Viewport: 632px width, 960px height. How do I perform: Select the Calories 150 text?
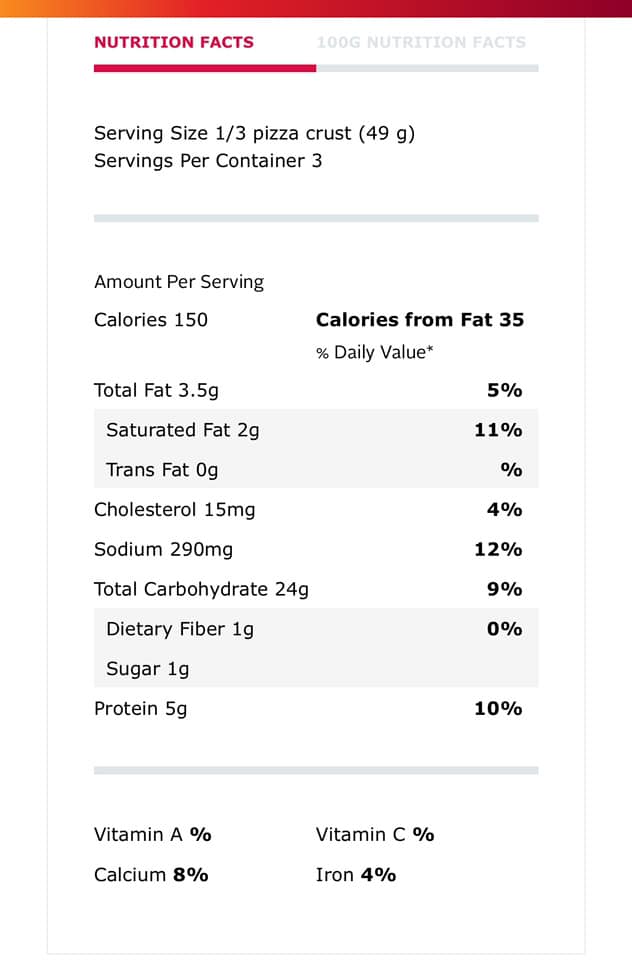pyautogui.click(x=151, y=320)
